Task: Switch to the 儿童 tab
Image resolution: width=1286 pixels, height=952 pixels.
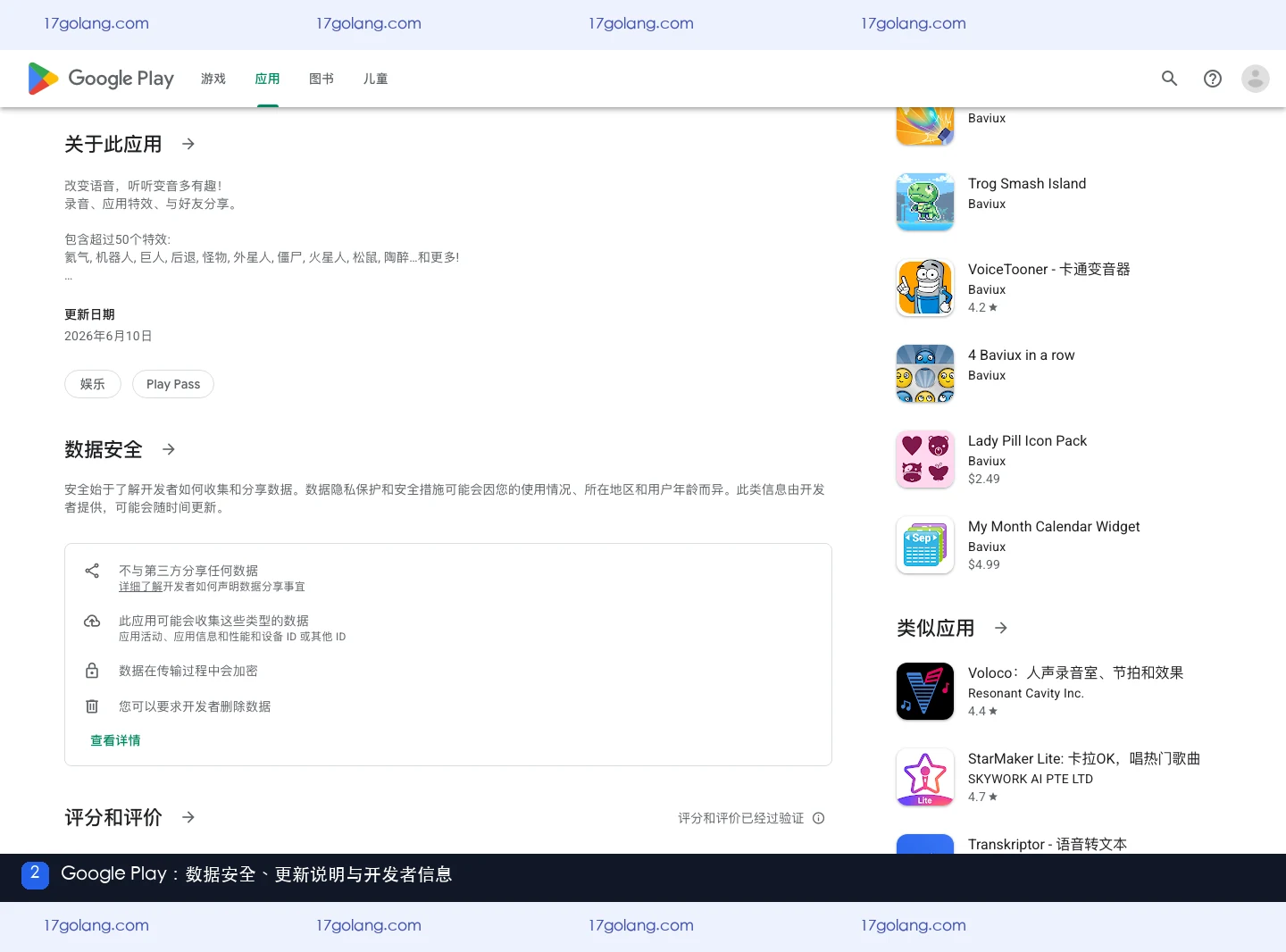Action: (376, 79)
